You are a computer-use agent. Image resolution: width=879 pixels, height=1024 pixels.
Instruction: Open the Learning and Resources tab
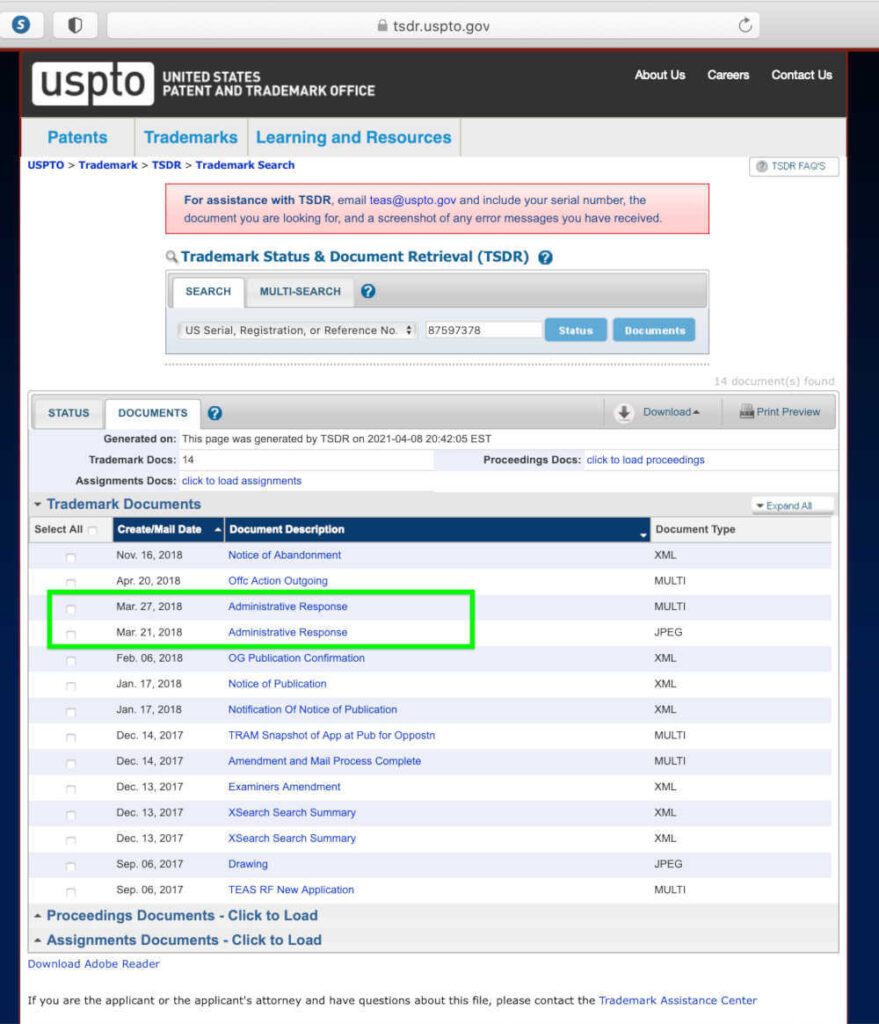point(353,137)
